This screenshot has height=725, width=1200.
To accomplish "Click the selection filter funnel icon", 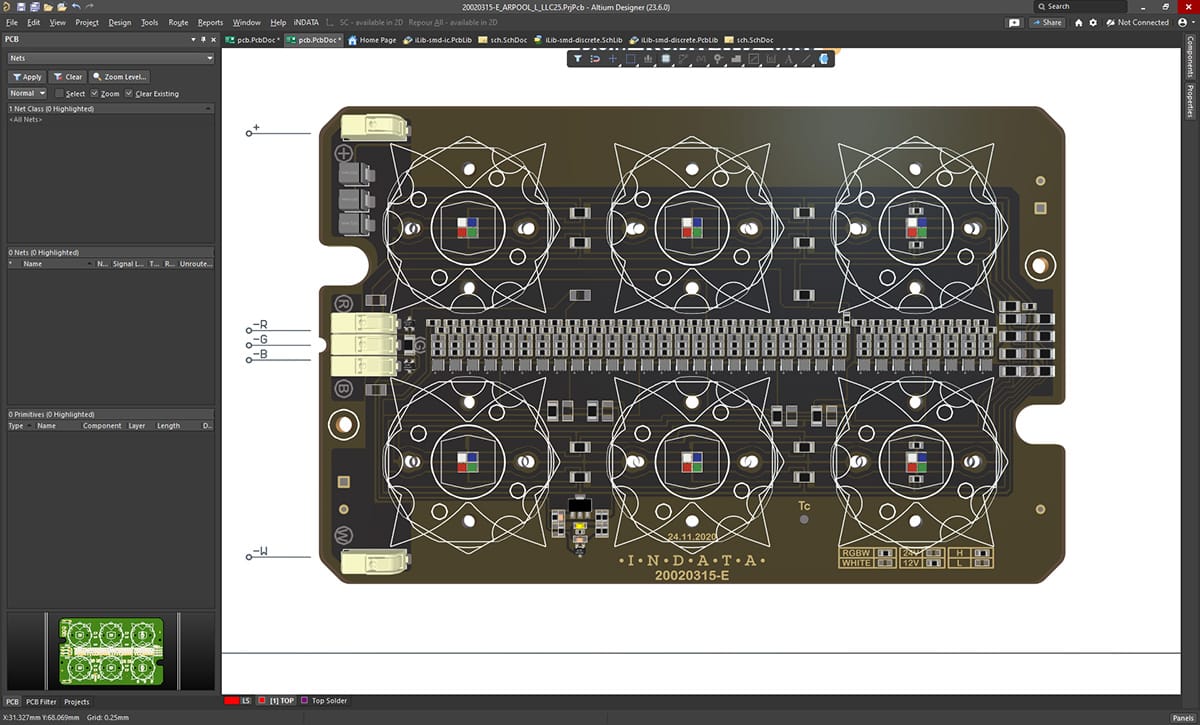I will pos(577,59).
